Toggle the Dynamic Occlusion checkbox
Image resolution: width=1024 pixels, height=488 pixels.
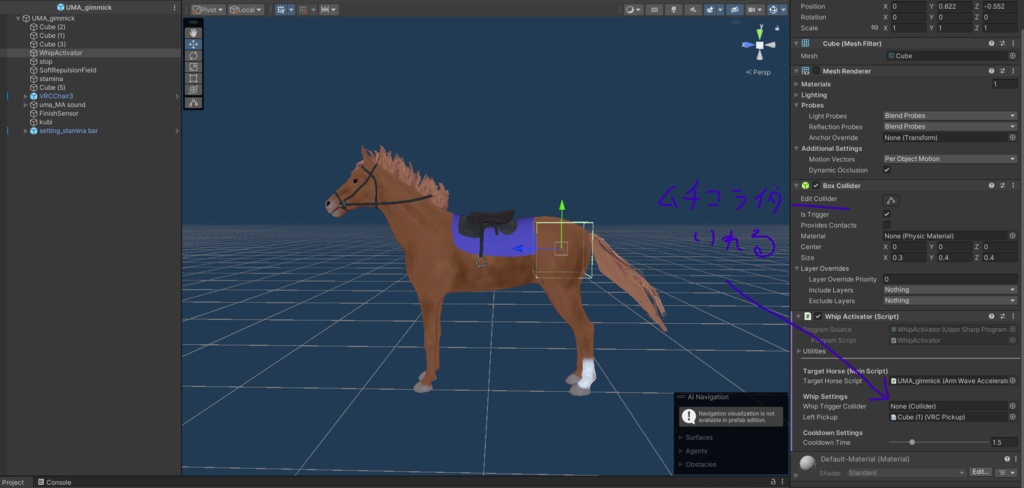click(886, 170)
